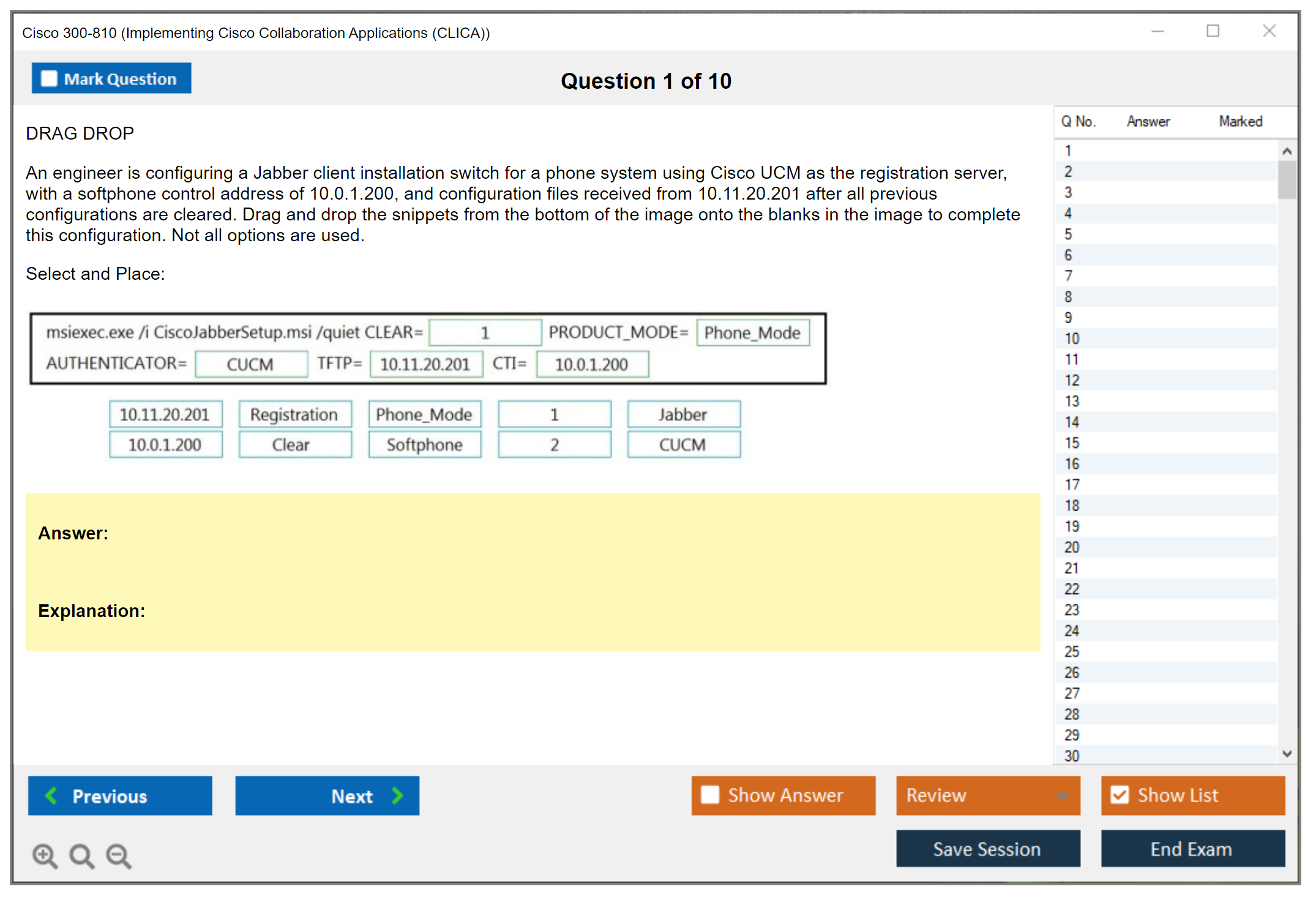Click the green left arrow on Previous
This screenshot has height=900, width=1316.
51,795
